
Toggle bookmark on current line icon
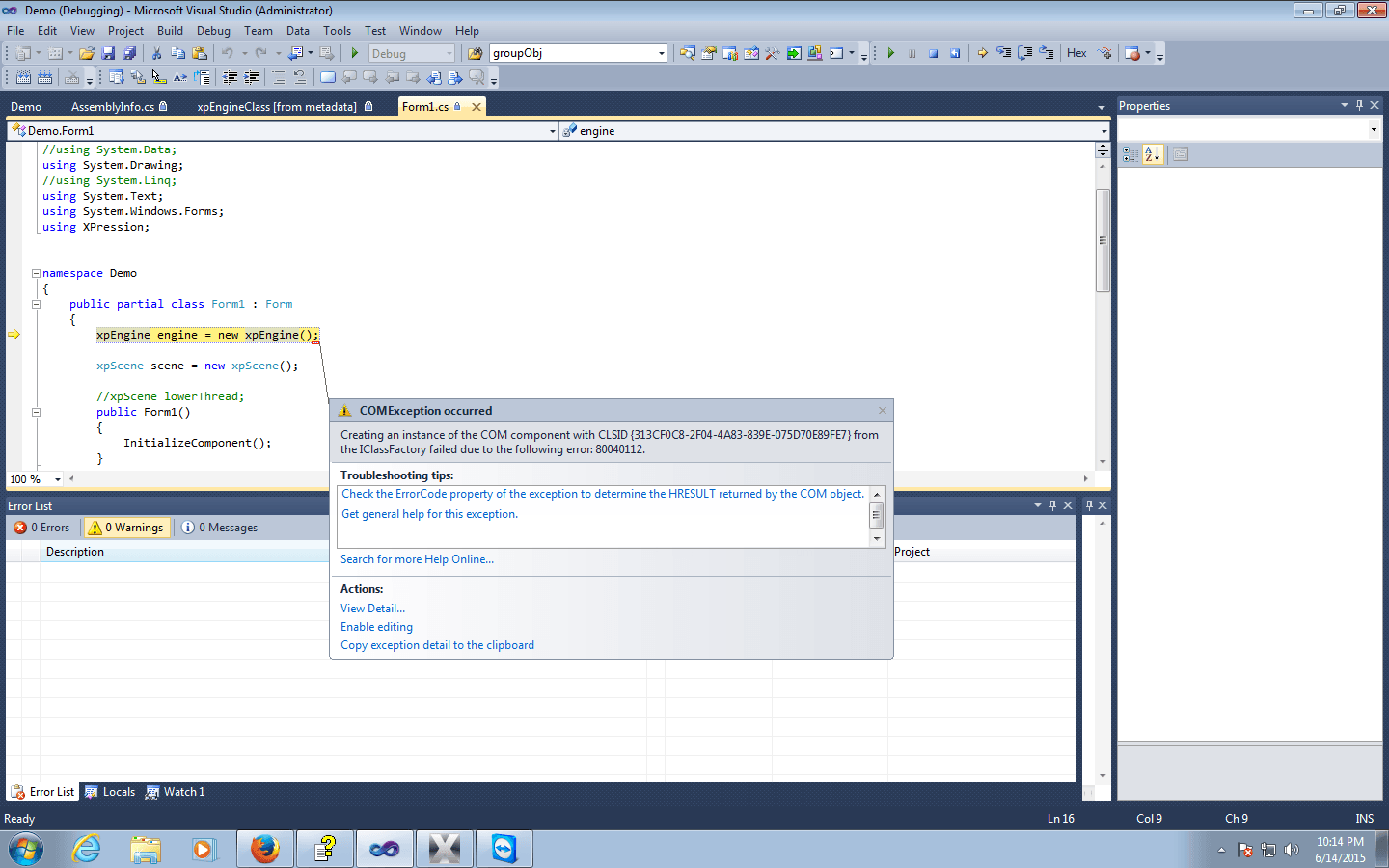tap(327, 77)
